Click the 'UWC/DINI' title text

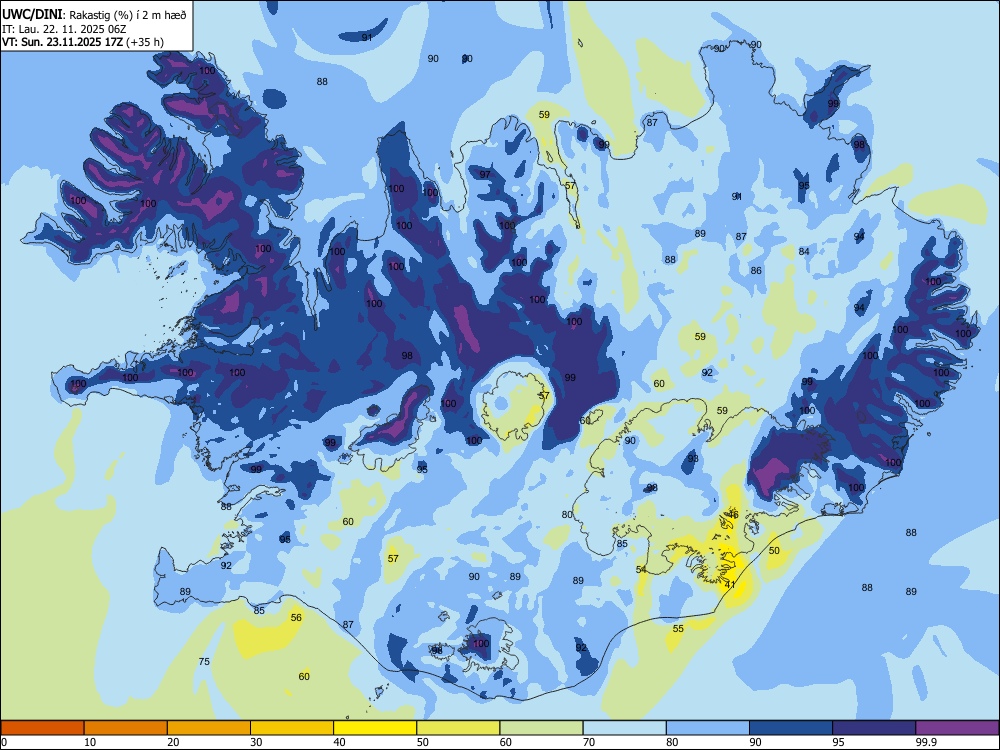(32, 15)
